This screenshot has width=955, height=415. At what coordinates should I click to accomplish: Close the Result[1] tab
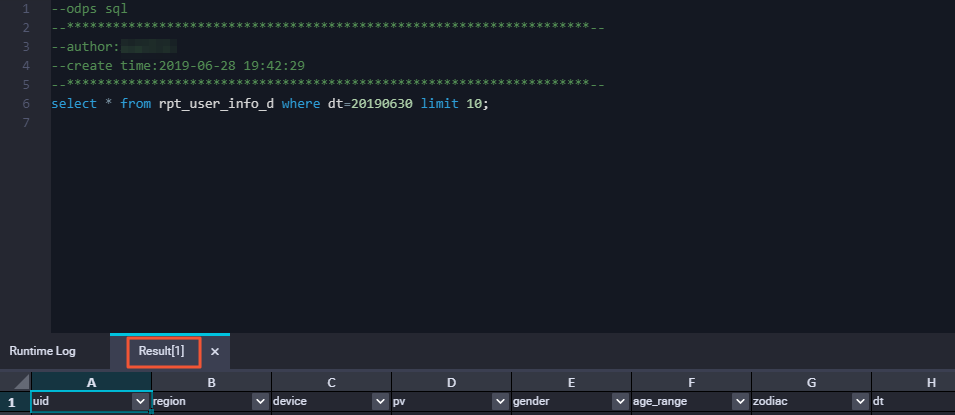[x=214, y=352]
